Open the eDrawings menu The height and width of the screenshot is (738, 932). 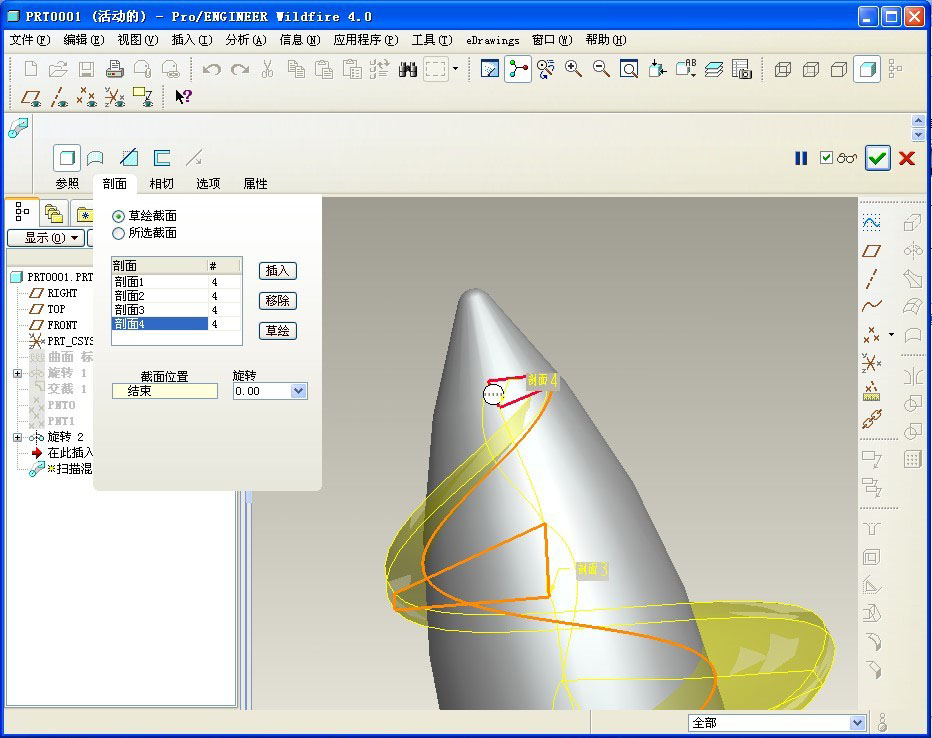click(x=493, y=40)
